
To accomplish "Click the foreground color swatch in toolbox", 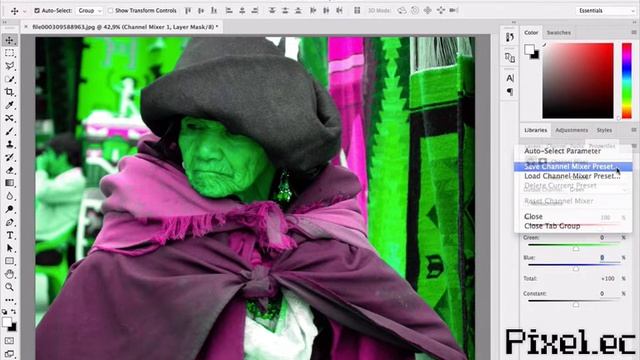I will point(7,322).
